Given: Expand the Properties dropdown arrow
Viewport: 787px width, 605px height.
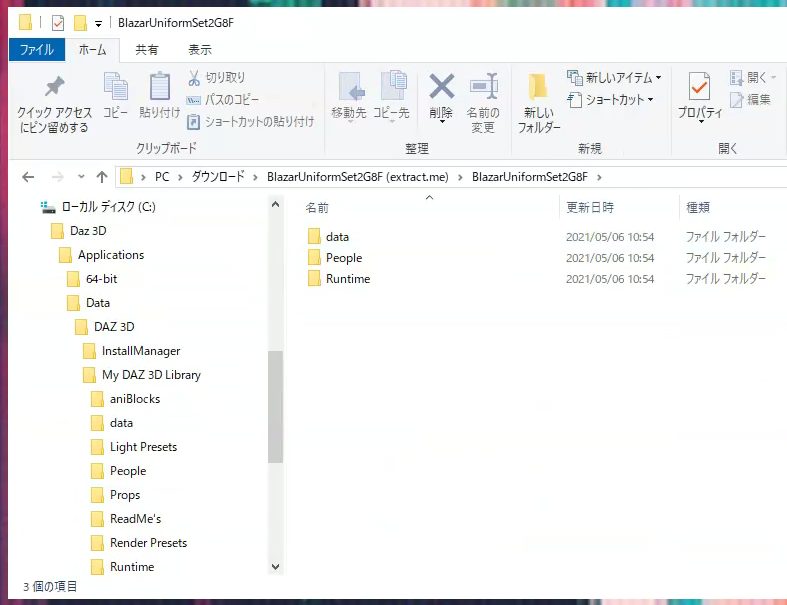Looking at the screenshot, I should coord(701,122).
